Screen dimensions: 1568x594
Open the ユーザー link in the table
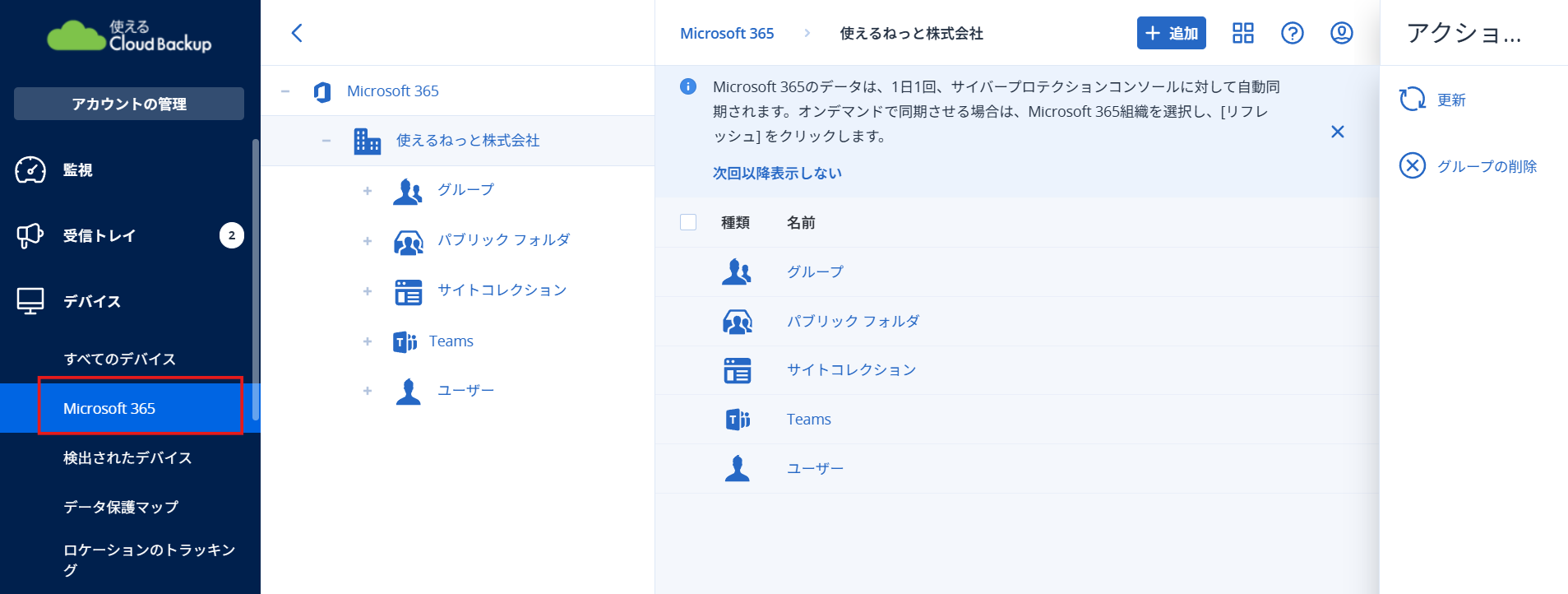815,468
